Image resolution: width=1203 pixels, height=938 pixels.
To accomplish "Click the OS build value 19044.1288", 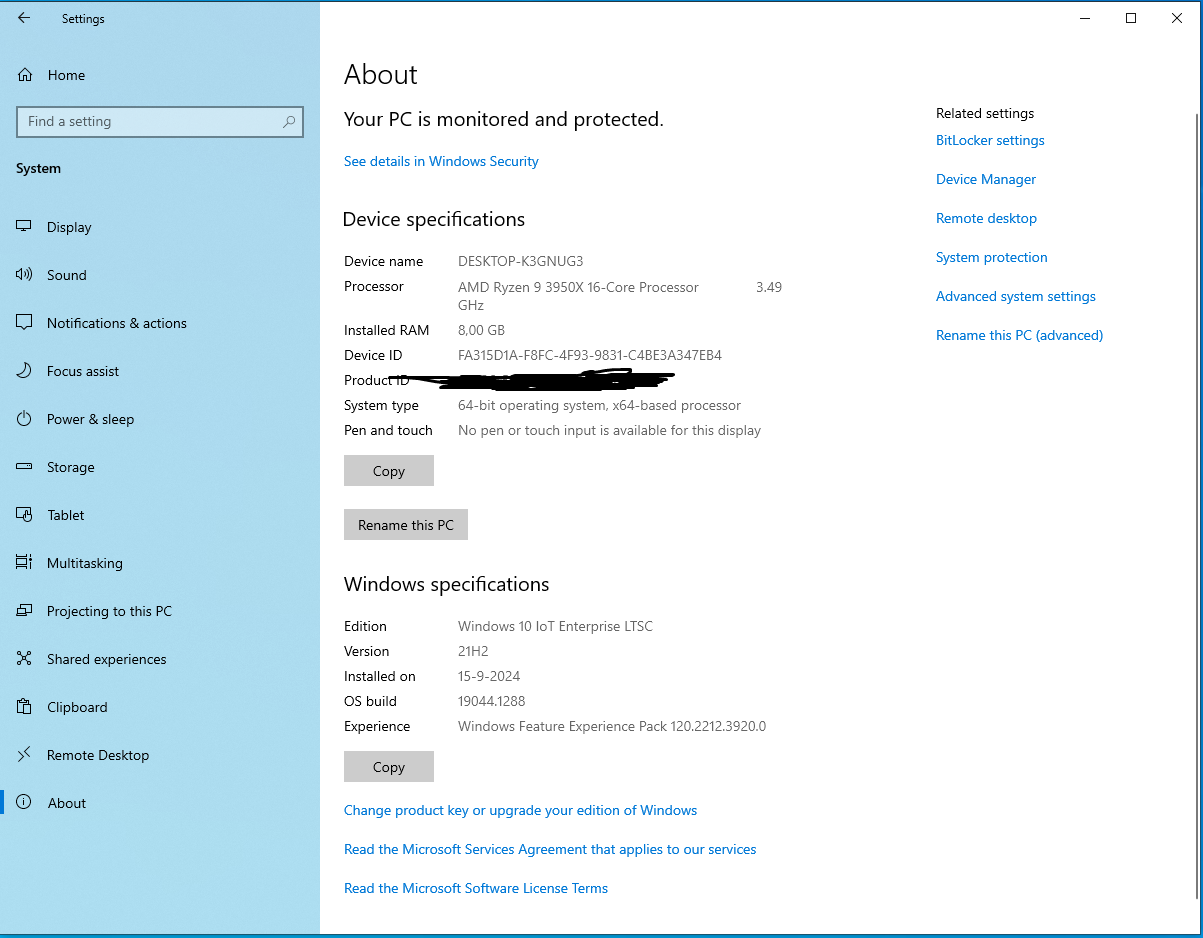I will pos(491,701).
